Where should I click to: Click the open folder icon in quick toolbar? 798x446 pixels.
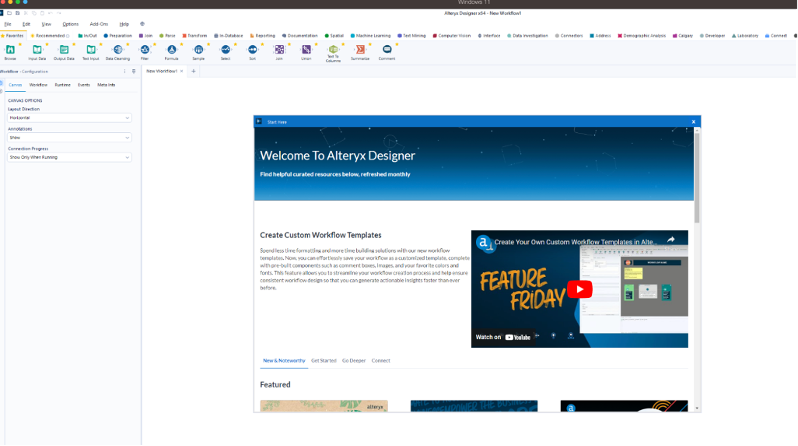pyautogui.click(x=9, y=13)
